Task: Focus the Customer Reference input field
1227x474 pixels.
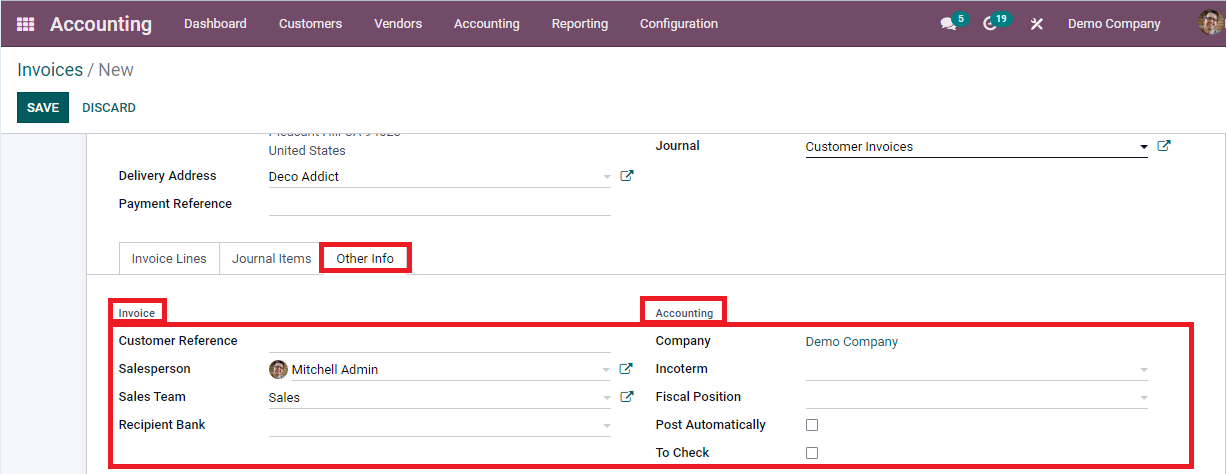Action: pos(440,341)
